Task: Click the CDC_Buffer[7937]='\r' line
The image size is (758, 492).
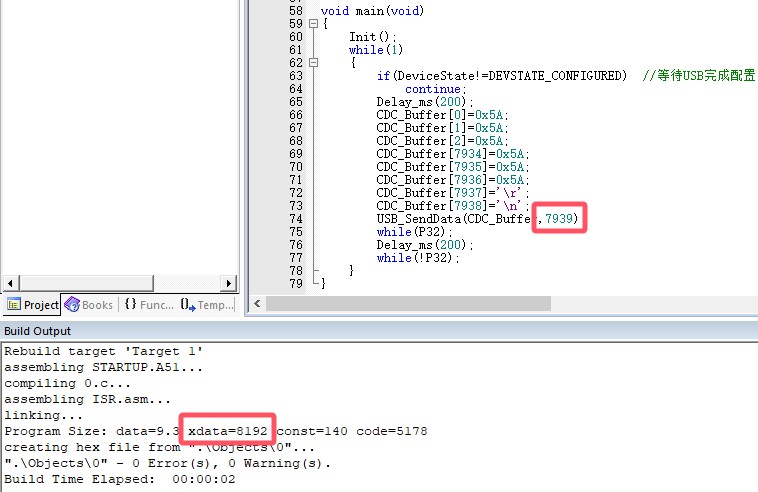Action: [452, 193]
